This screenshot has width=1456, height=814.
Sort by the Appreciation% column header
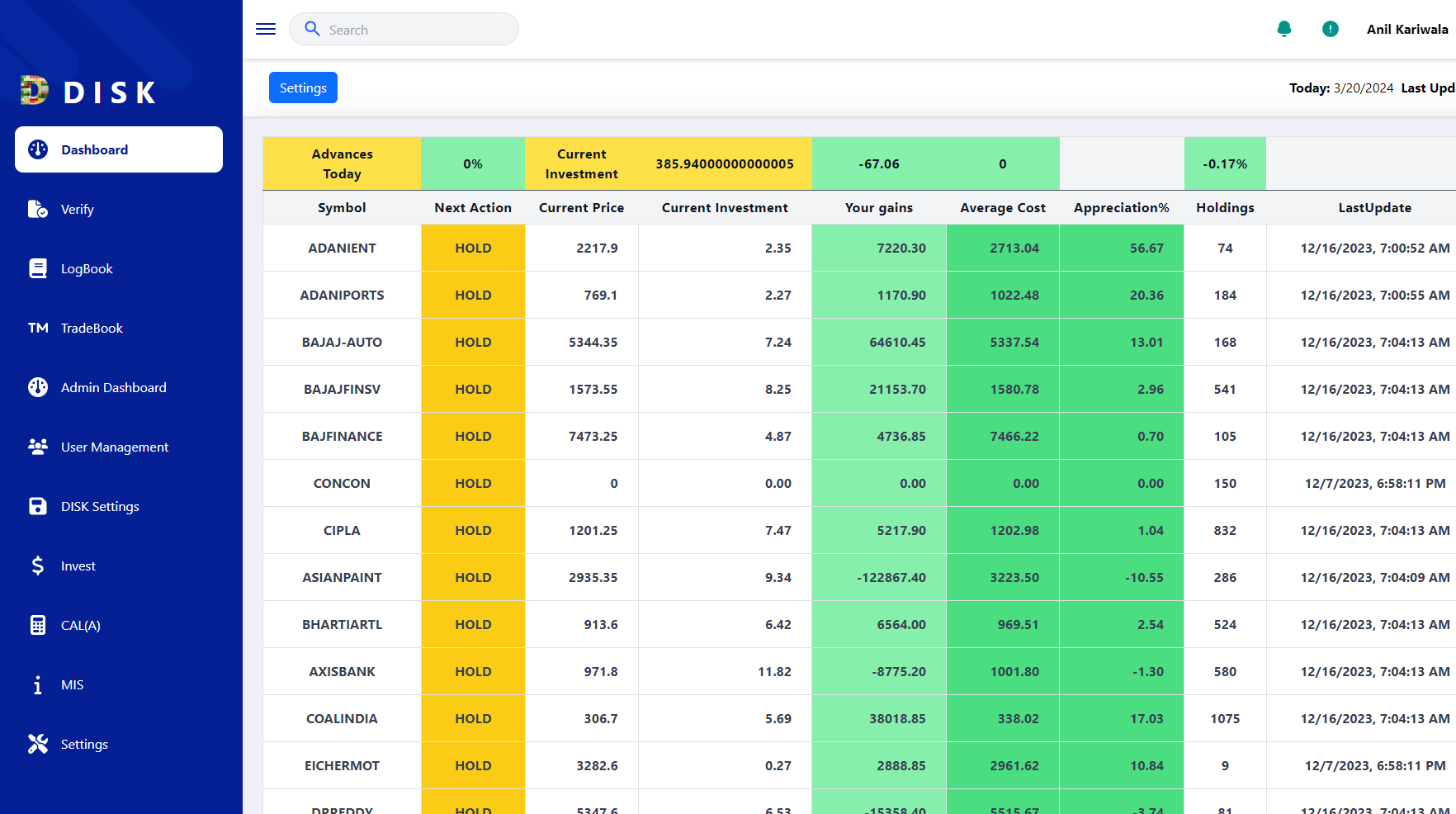click(1121, 208)
